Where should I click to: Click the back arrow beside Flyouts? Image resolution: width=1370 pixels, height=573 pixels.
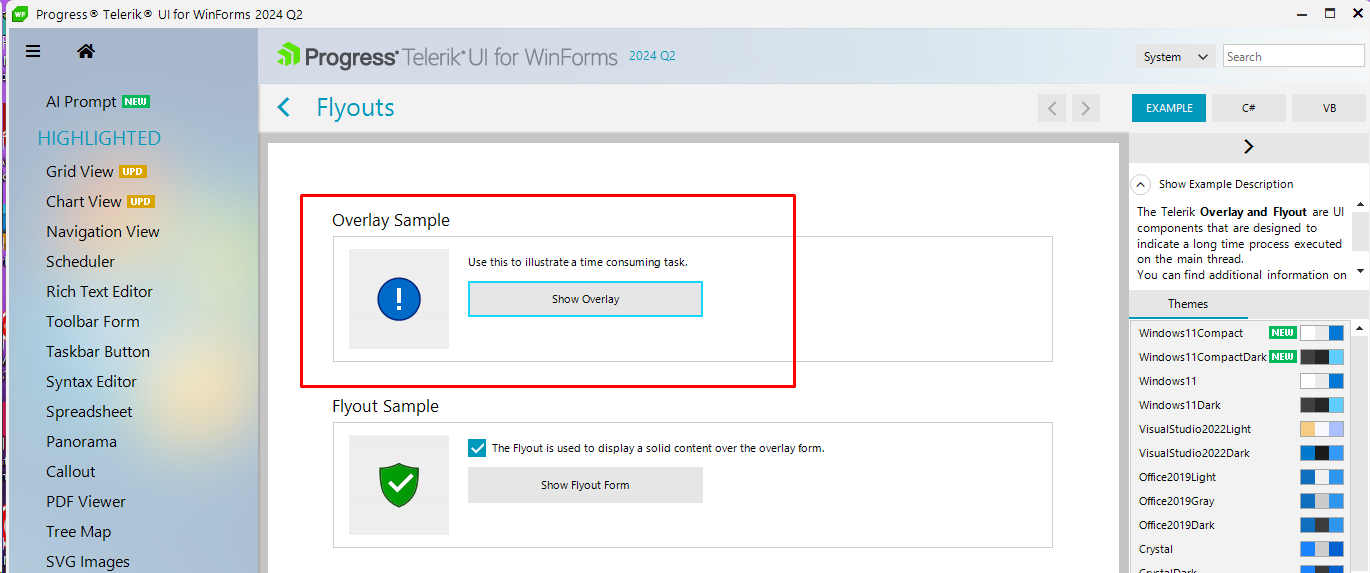click(284, 108)
